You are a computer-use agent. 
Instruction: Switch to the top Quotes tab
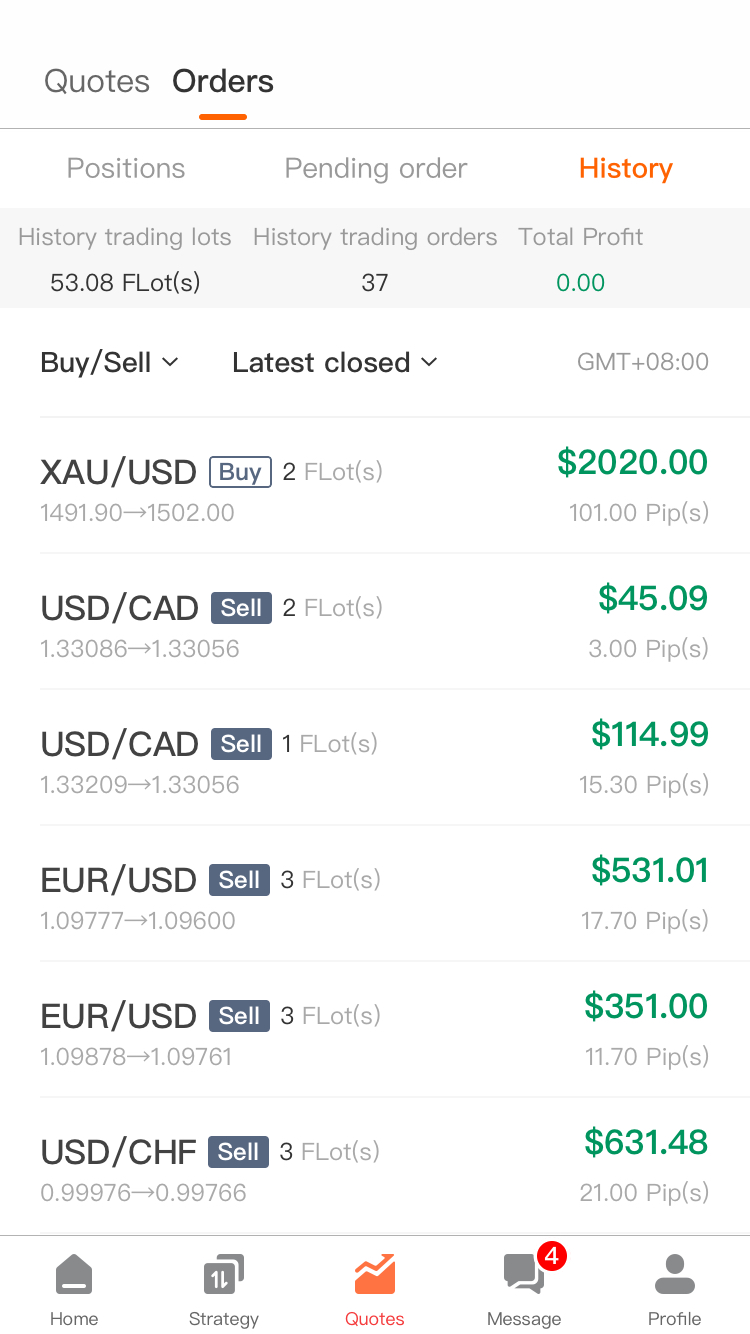[x=97, y=81]
